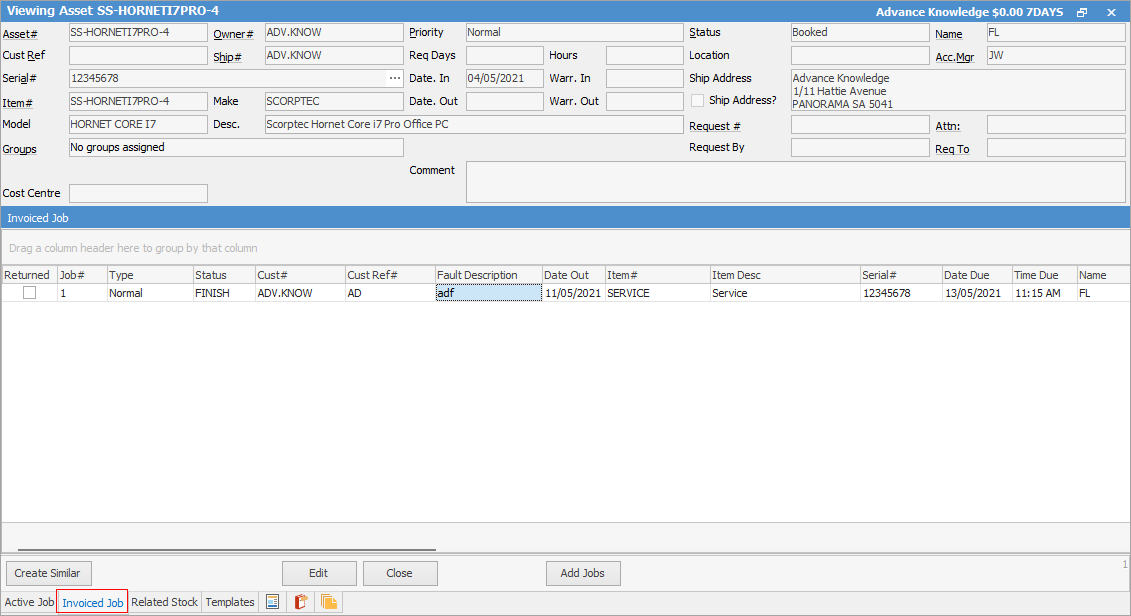Click the Add Jobs button

[582, 572]
